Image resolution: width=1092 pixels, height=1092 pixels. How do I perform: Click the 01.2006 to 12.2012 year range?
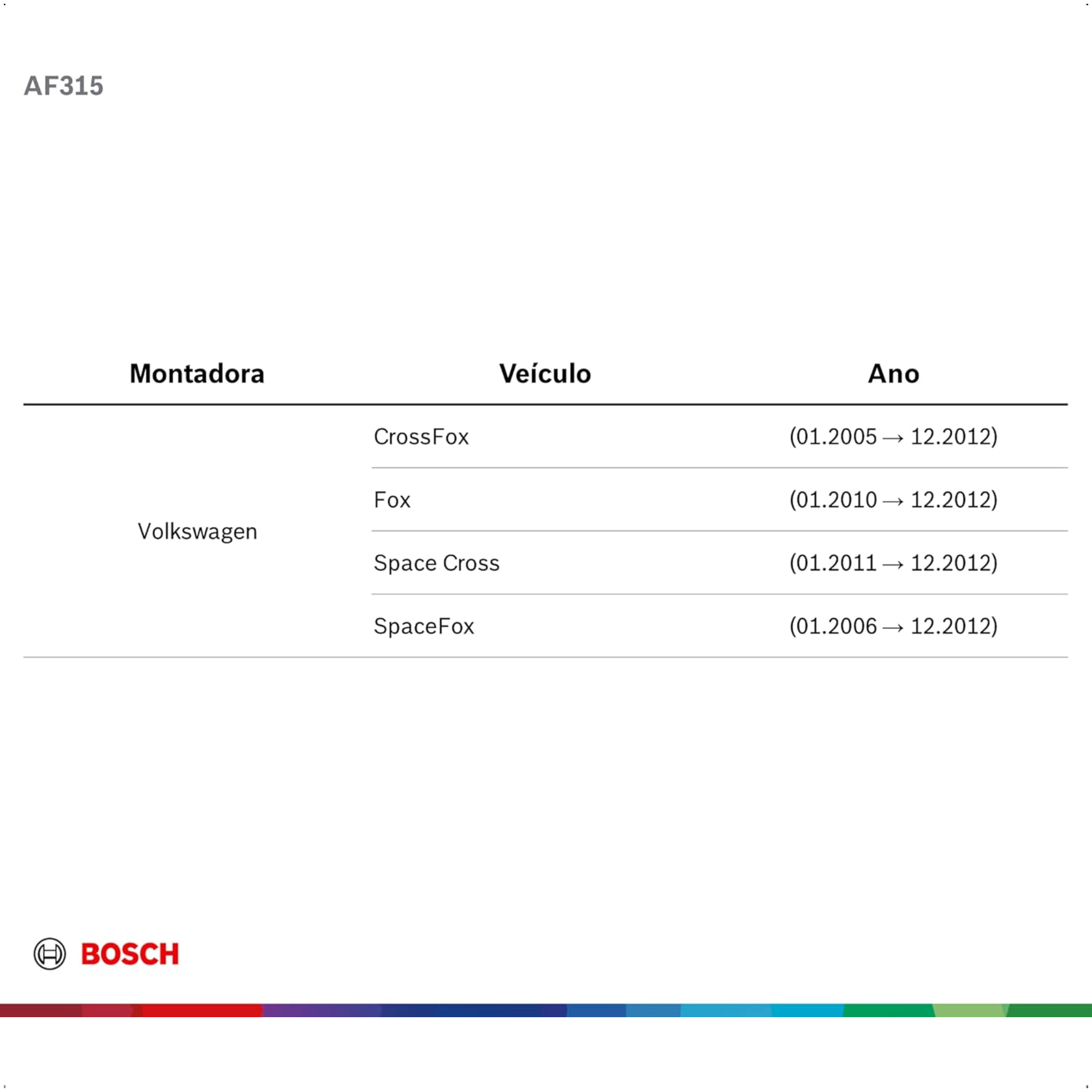click(894, 626)
